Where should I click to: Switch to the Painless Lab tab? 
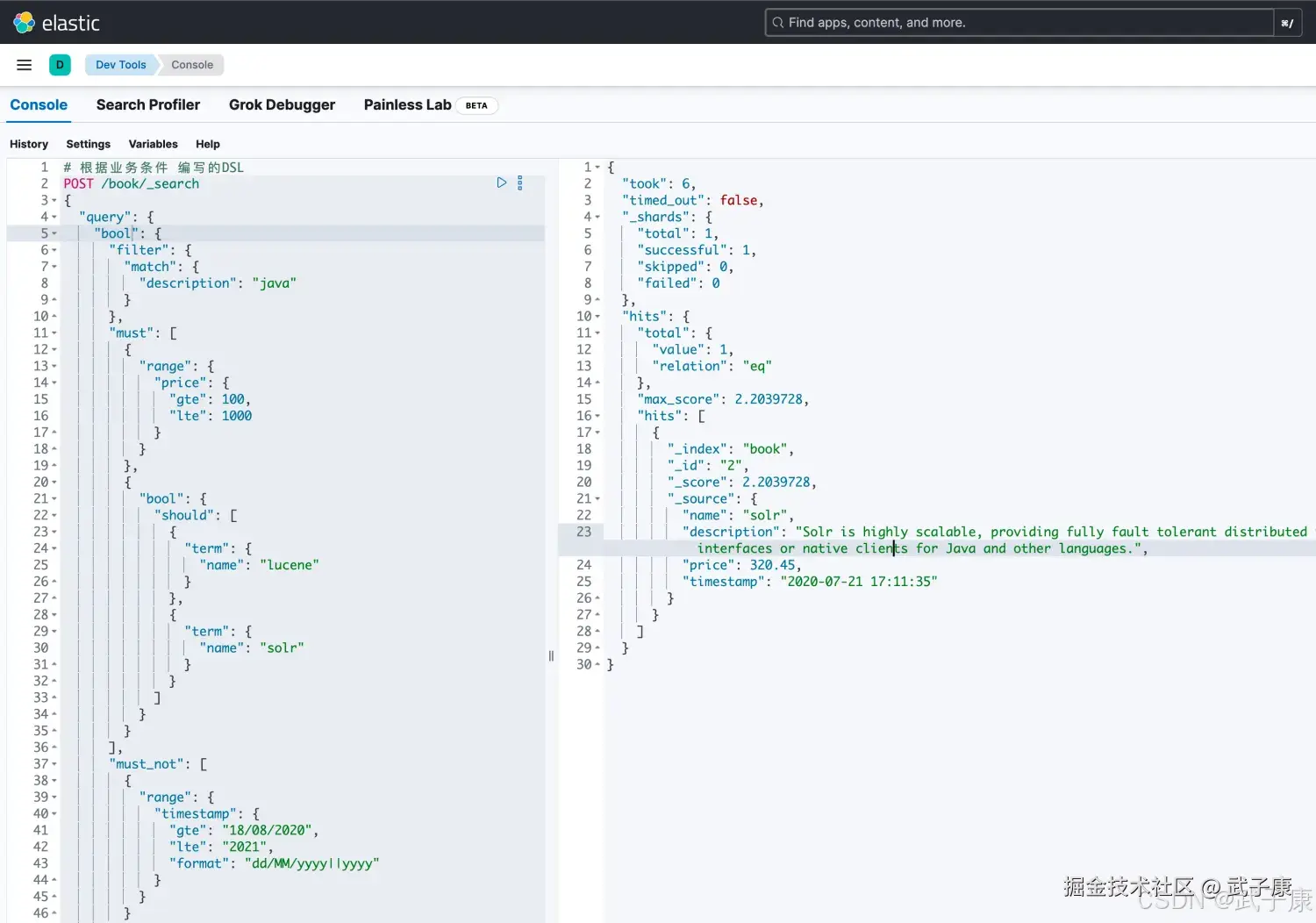tap(407, 104)
